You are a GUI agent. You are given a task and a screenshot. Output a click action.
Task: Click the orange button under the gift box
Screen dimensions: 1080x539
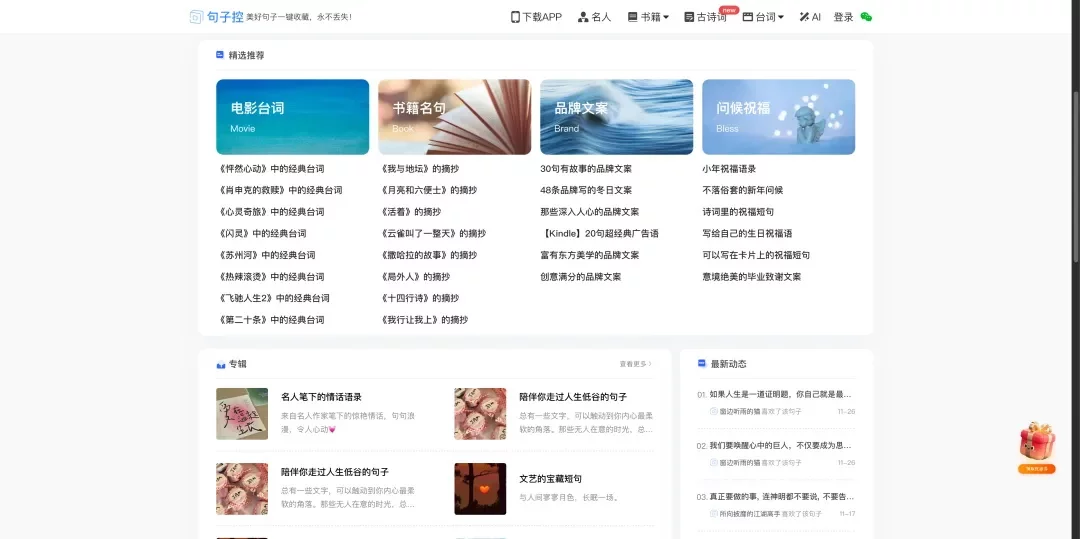[x=1037, y=469]
